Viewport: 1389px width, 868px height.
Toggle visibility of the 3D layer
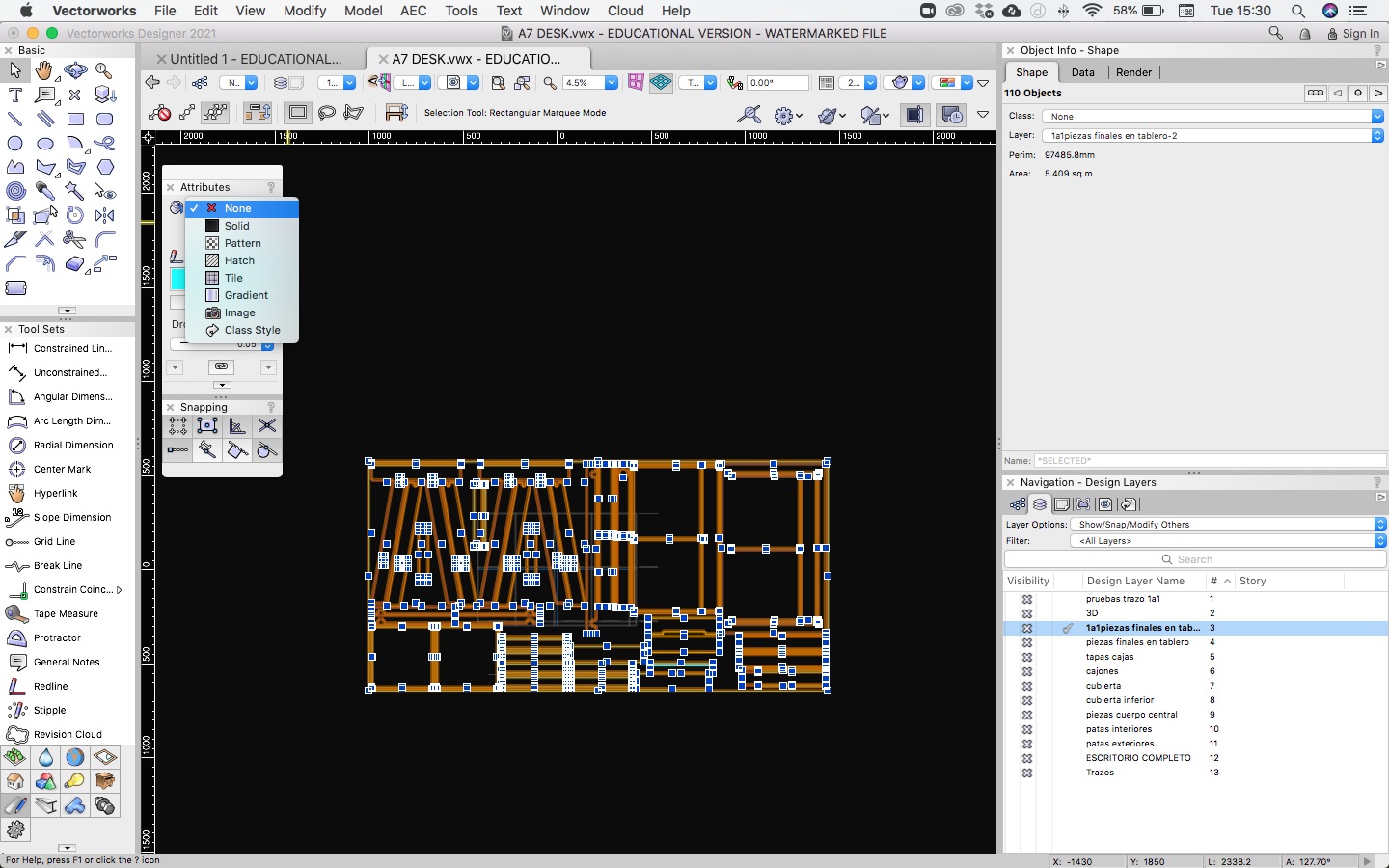pos(1027,613)
